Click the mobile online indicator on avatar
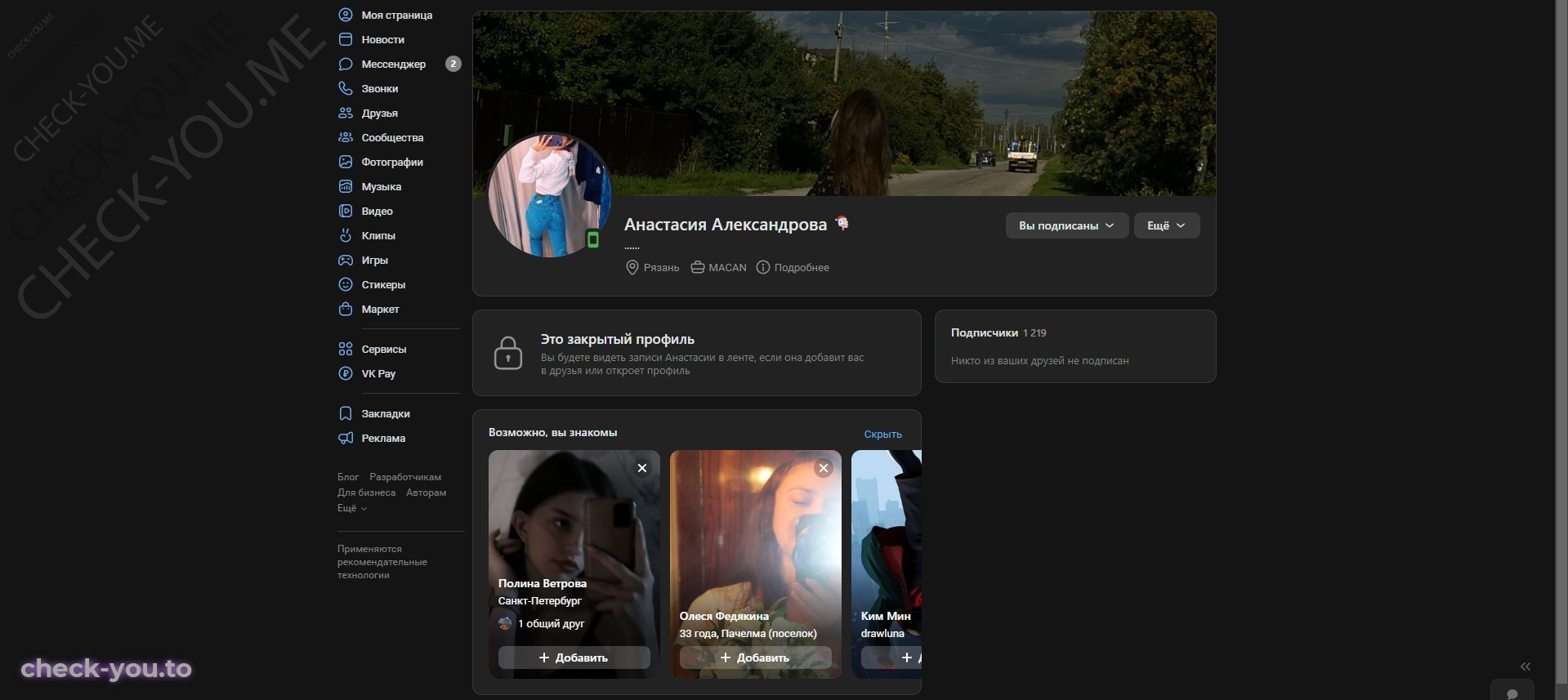 point(593,239)
